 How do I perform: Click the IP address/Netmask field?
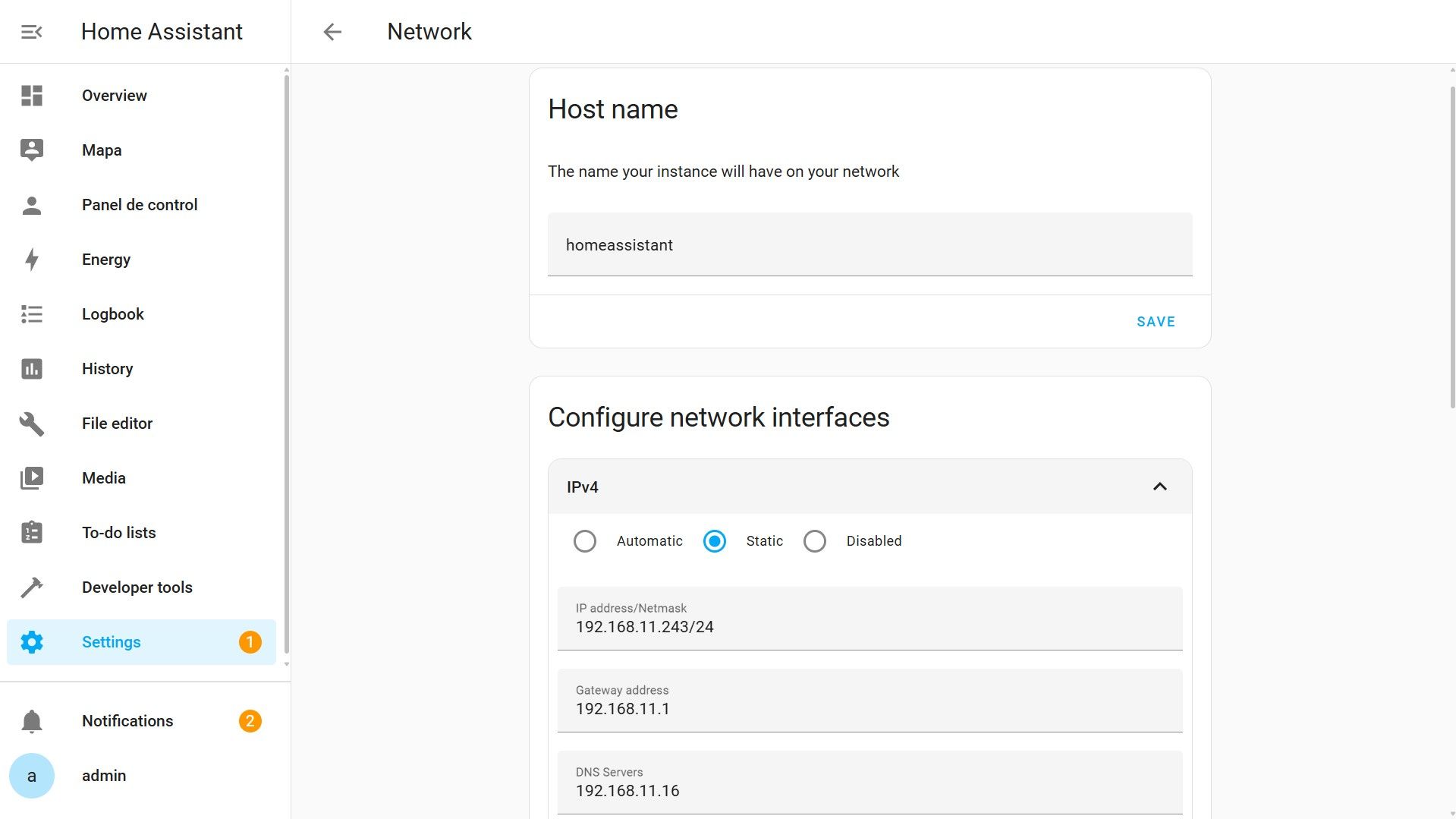tap(870, 619)
